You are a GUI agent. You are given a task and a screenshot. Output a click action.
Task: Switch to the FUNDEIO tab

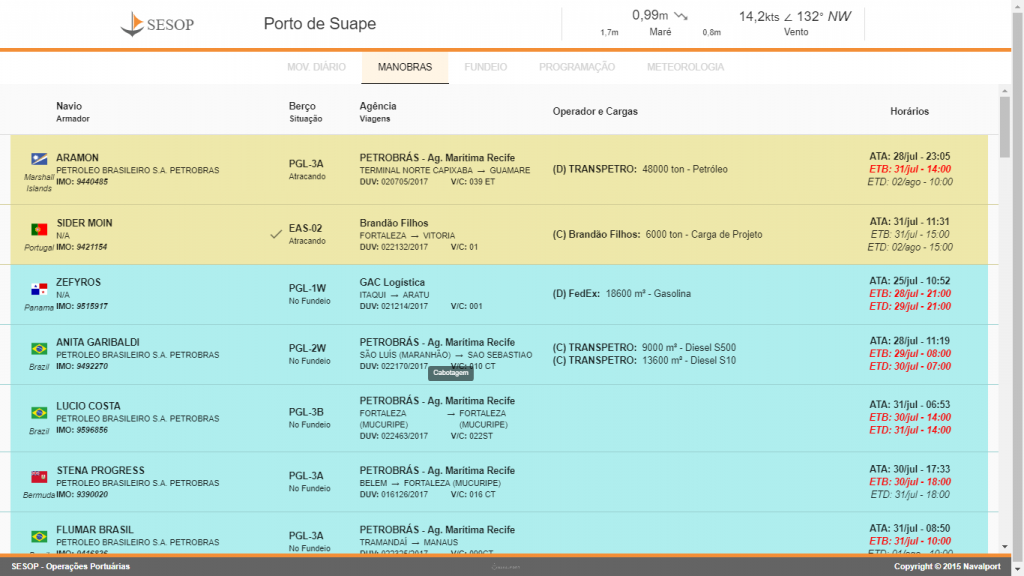(x=485, y=67)
